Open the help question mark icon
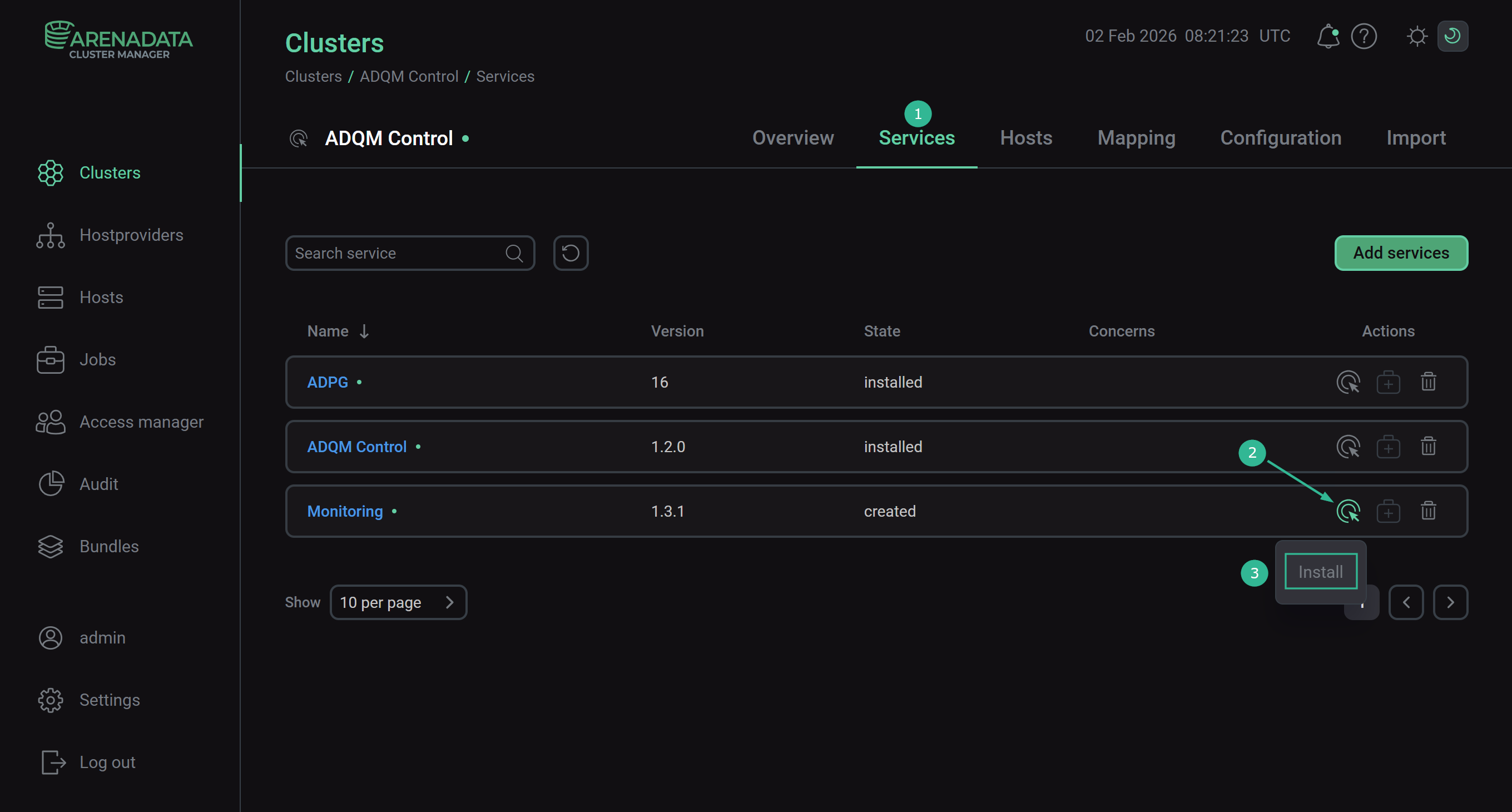Image resolution: width=1512 pixels, height=812 pixels. click(x=1364, y=36)
